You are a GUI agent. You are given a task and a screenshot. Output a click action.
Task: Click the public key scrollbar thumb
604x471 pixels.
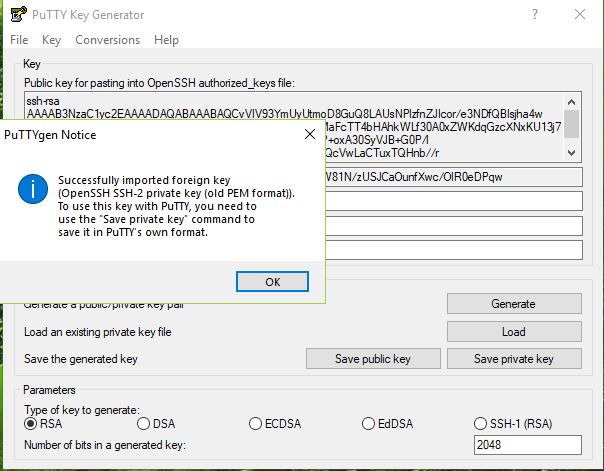(x=572, y=124)
